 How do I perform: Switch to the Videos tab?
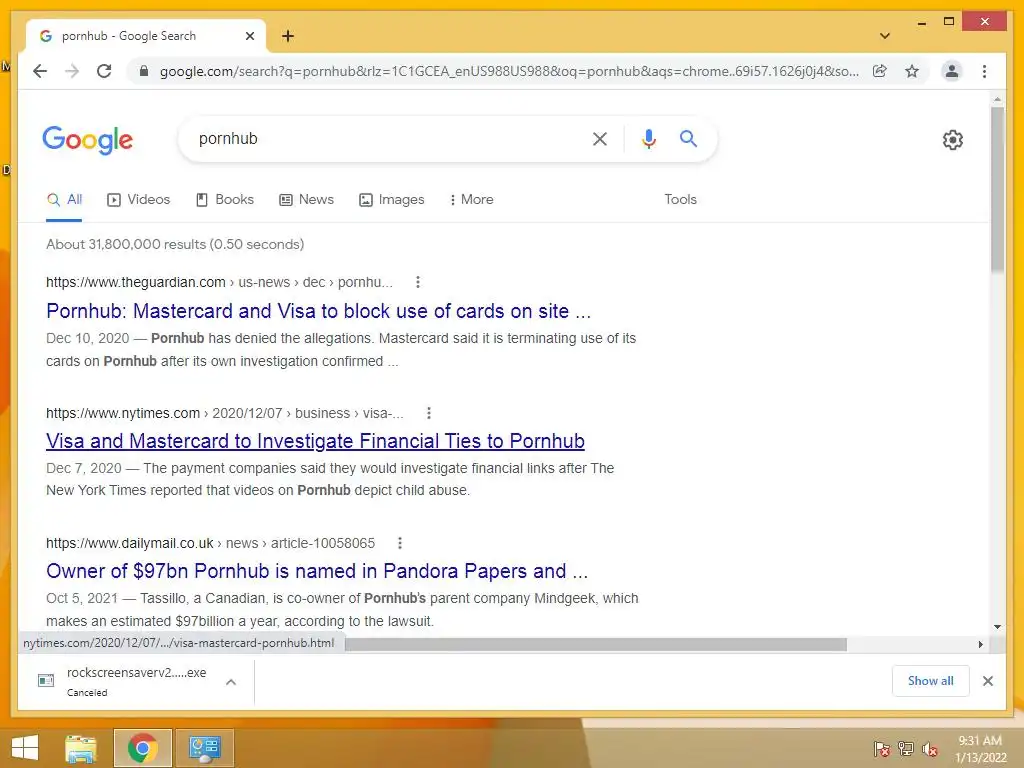pos(138,200)
